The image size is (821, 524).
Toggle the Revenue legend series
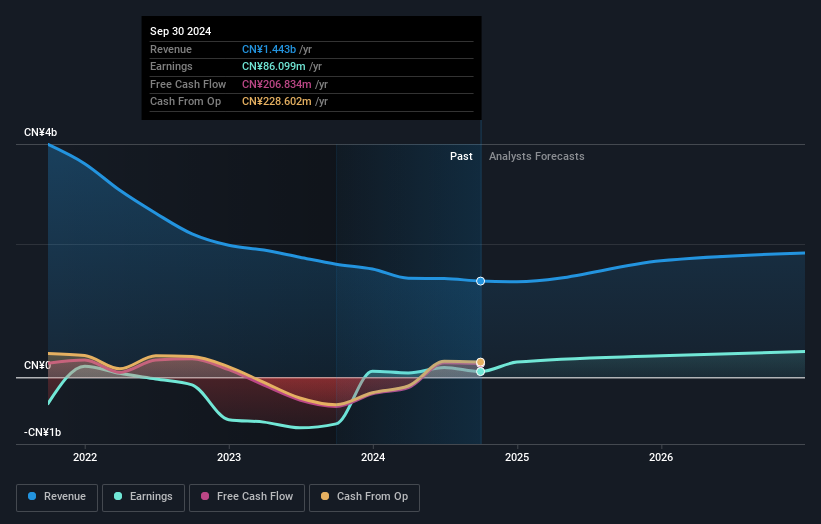57,497
